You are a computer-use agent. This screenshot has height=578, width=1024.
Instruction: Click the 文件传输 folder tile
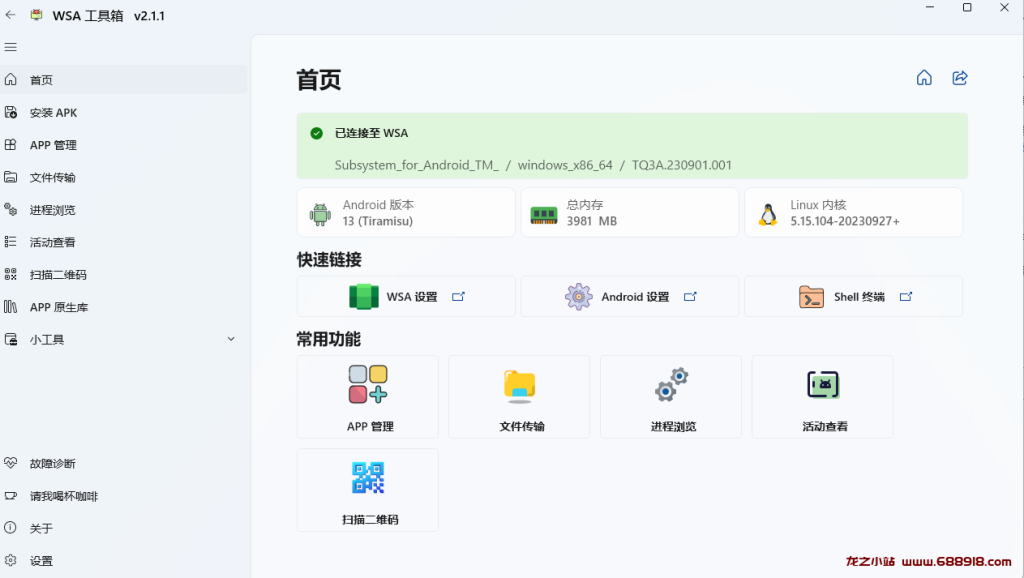tap(519, 397)
